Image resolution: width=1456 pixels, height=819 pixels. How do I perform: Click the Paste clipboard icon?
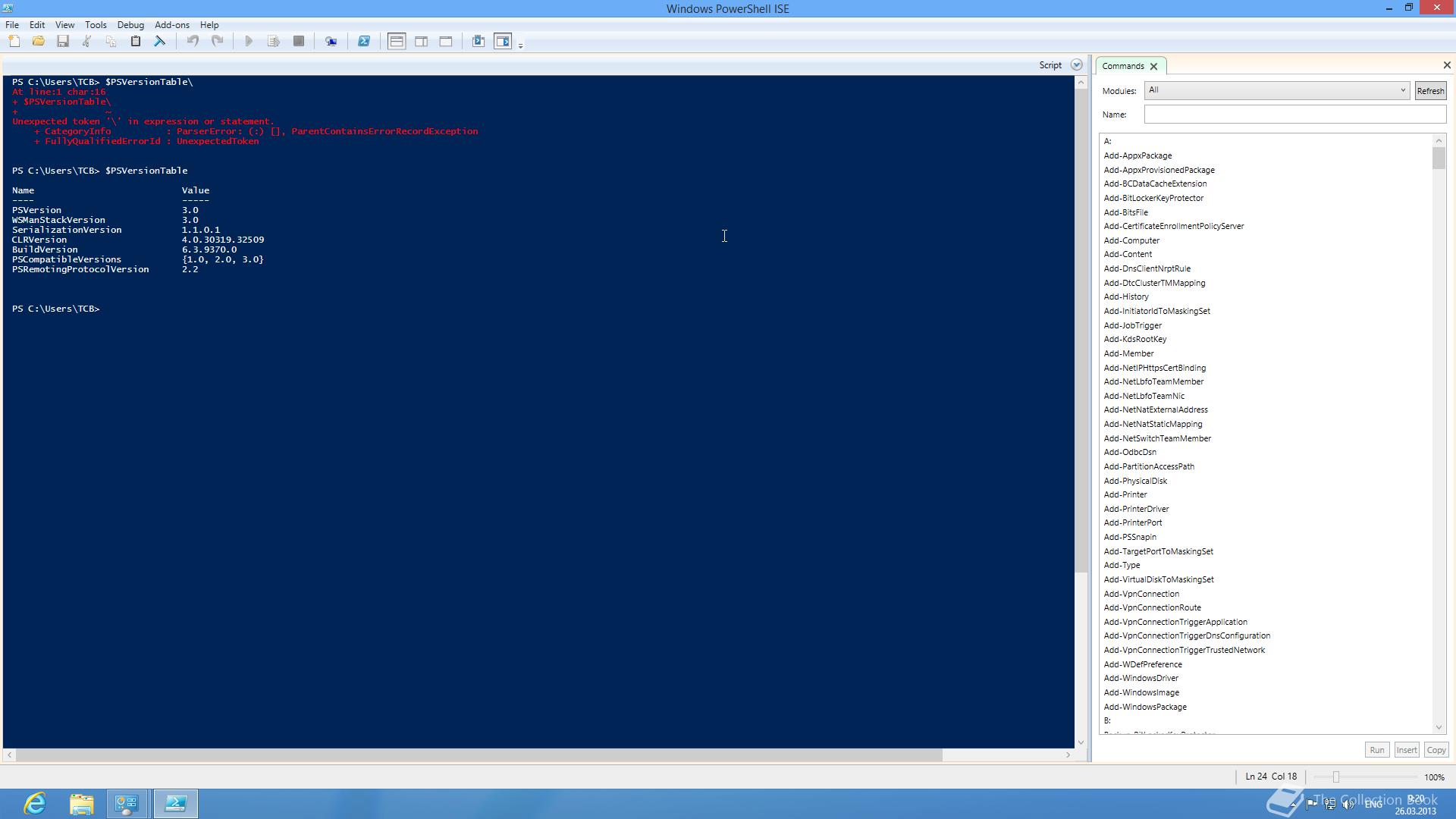pos(136,42)
